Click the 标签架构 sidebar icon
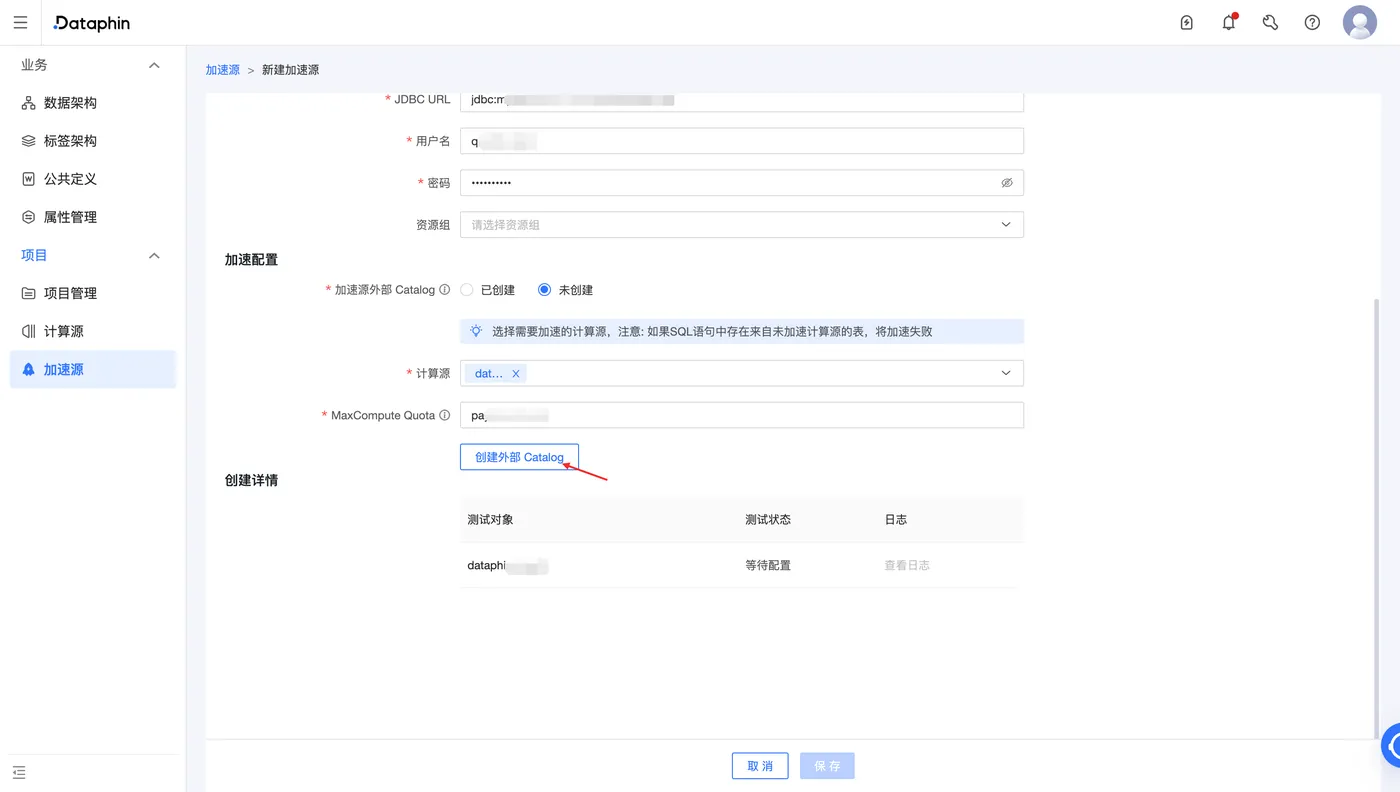The width and height of the screenshot is (1400, 792). [28, 141]
